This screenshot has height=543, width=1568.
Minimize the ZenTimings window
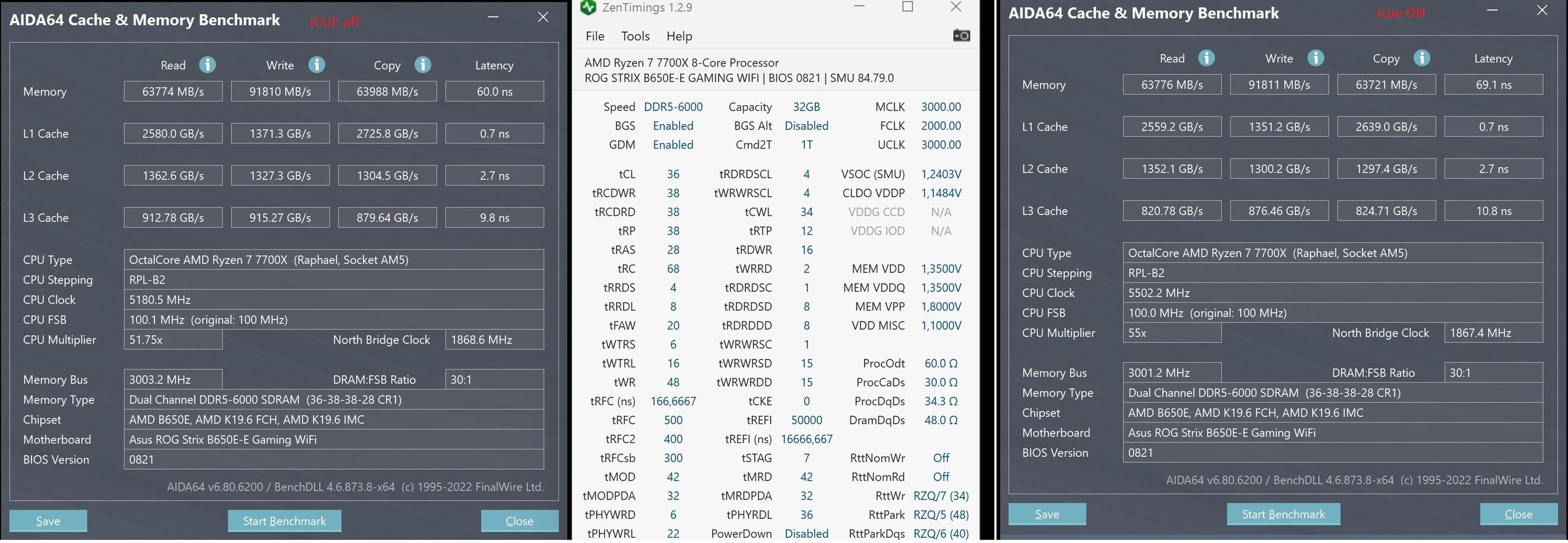pos(859,7)
